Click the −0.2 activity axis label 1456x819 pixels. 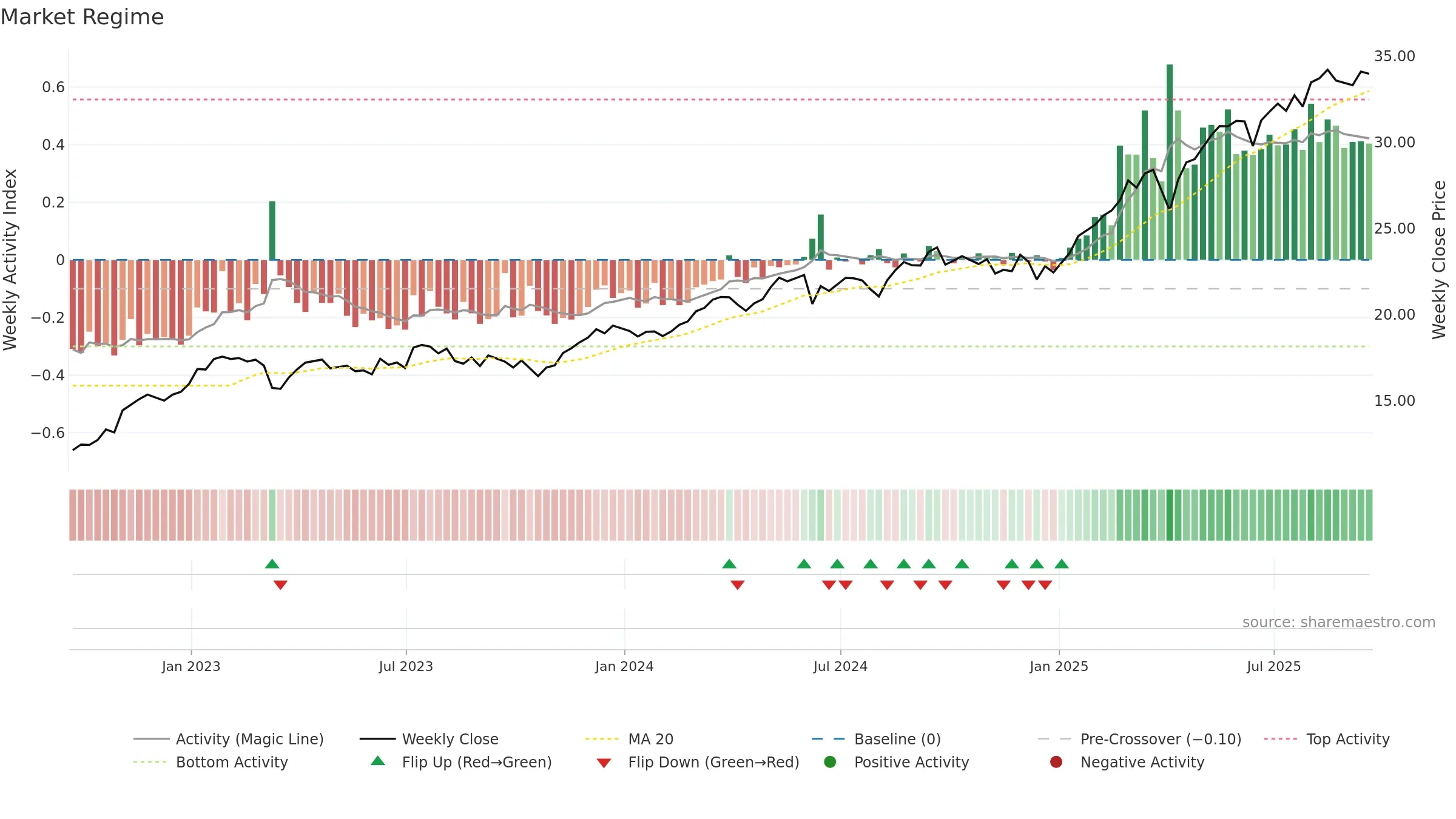[47, 318]
